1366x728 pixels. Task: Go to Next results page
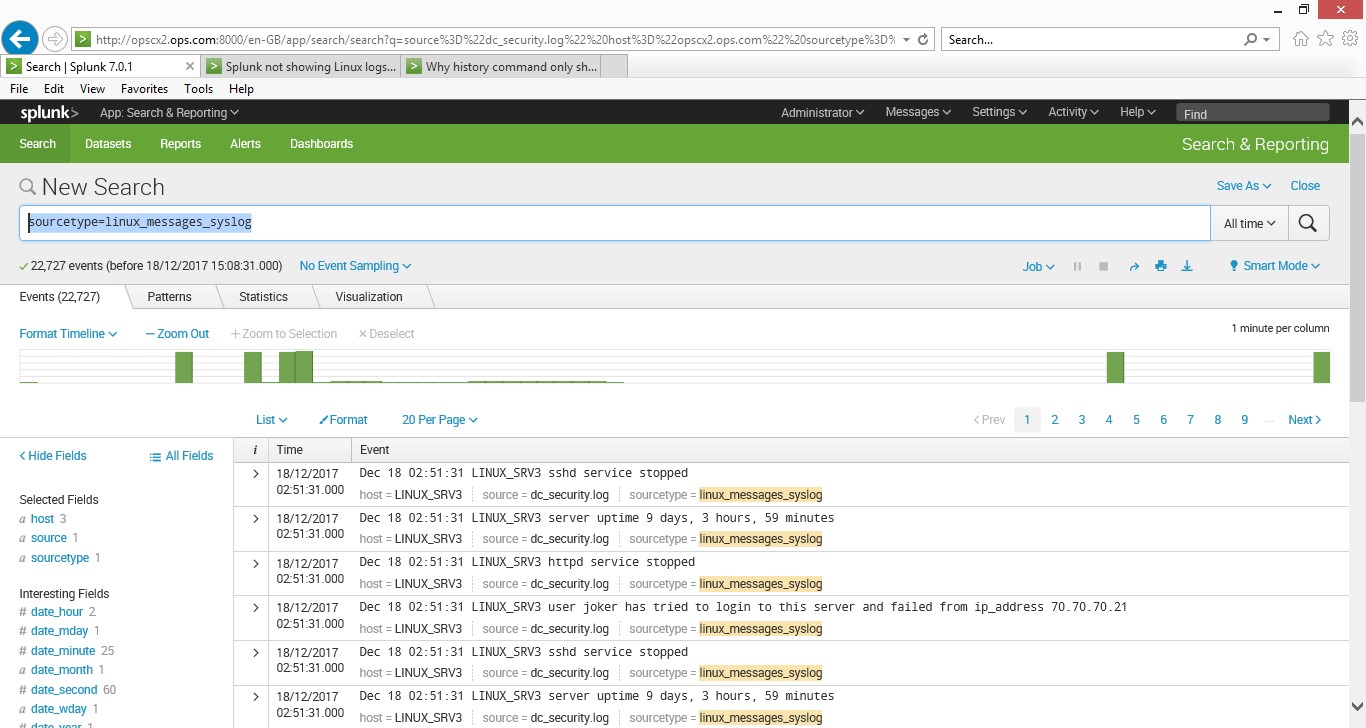1304,420
